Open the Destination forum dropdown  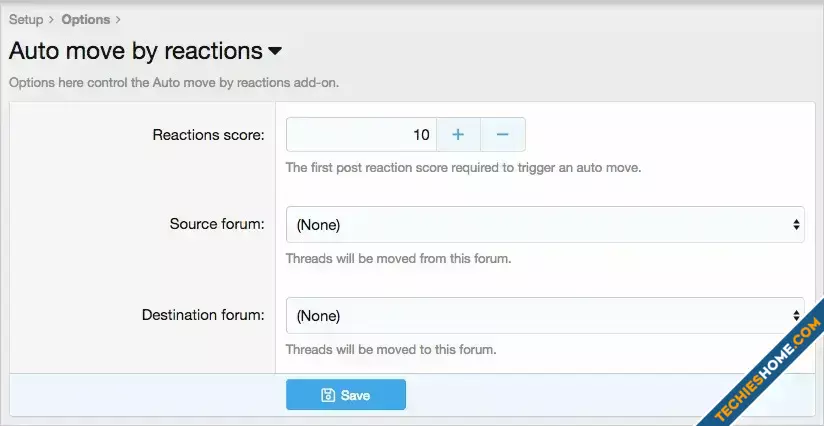[544, 315]
